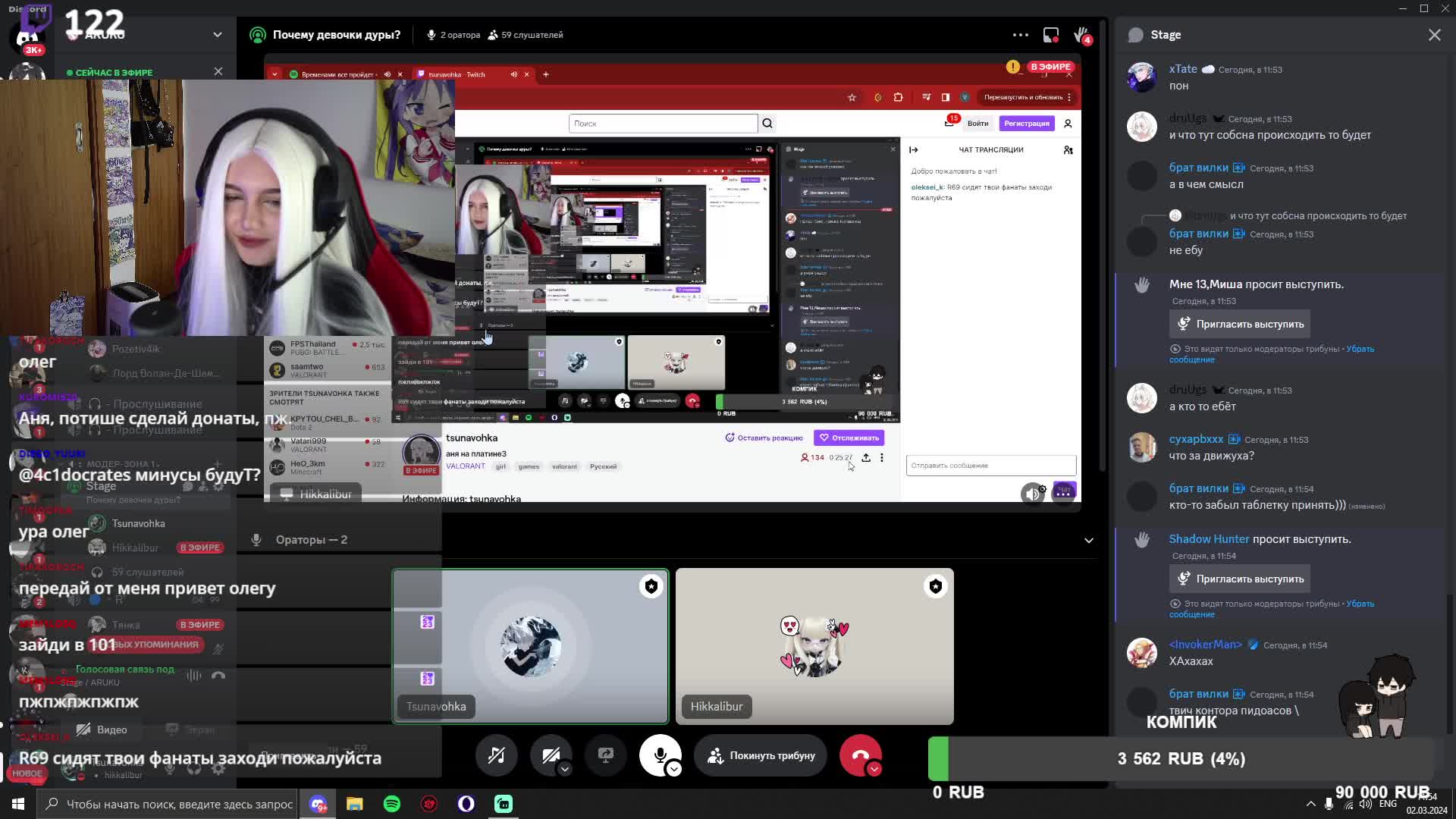This screenshot has width=1456, height=819.
Task: Open Twitch stream three-dot more menu
Action: (x=881, y=457)
